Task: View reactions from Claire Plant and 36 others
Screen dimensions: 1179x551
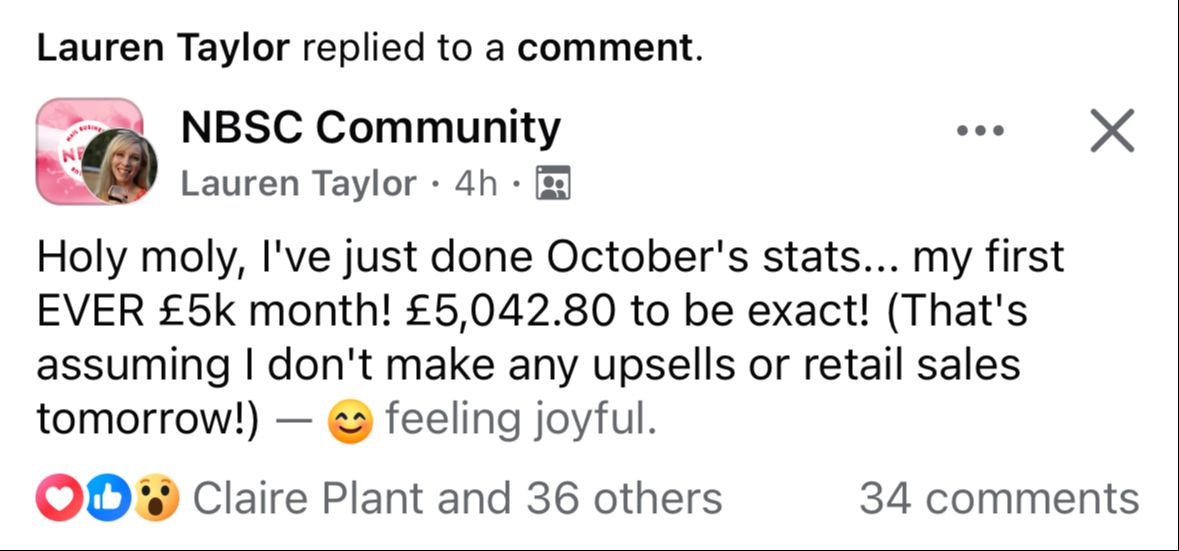Action: [456, 498]
